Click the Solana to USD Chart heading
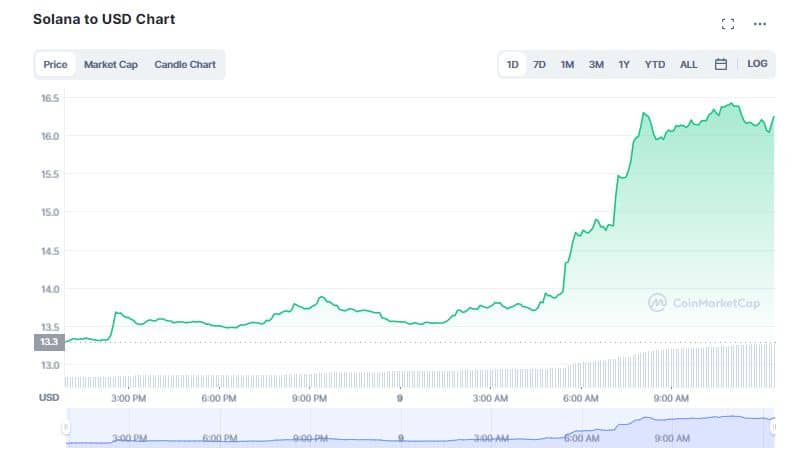Image resolution: width=802 pixels, height=454 pixels. (104, 19)
